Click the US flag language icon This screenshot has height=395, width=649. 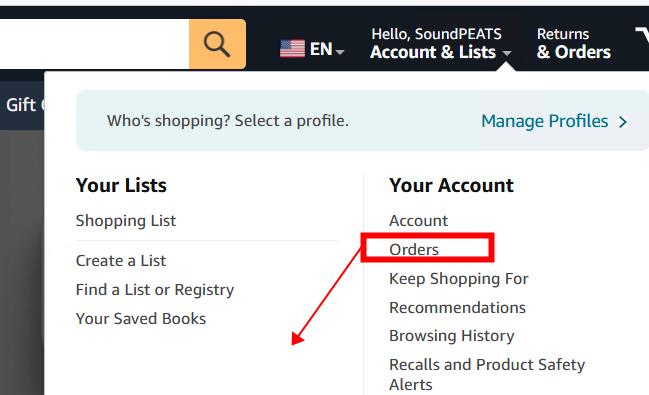pos(292,49)
